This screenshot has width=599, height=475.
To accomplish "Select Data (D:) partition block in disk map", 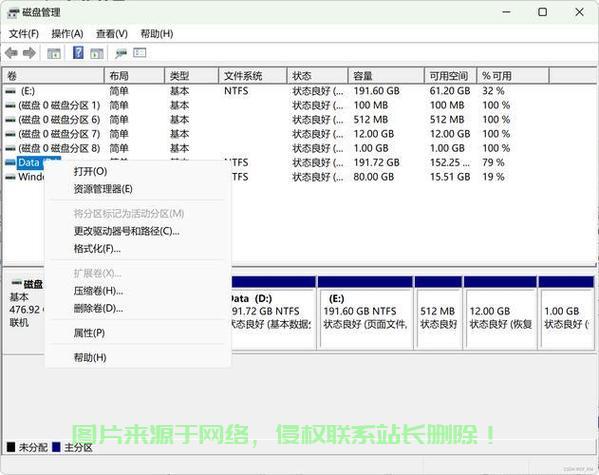I will coord(273,313).
